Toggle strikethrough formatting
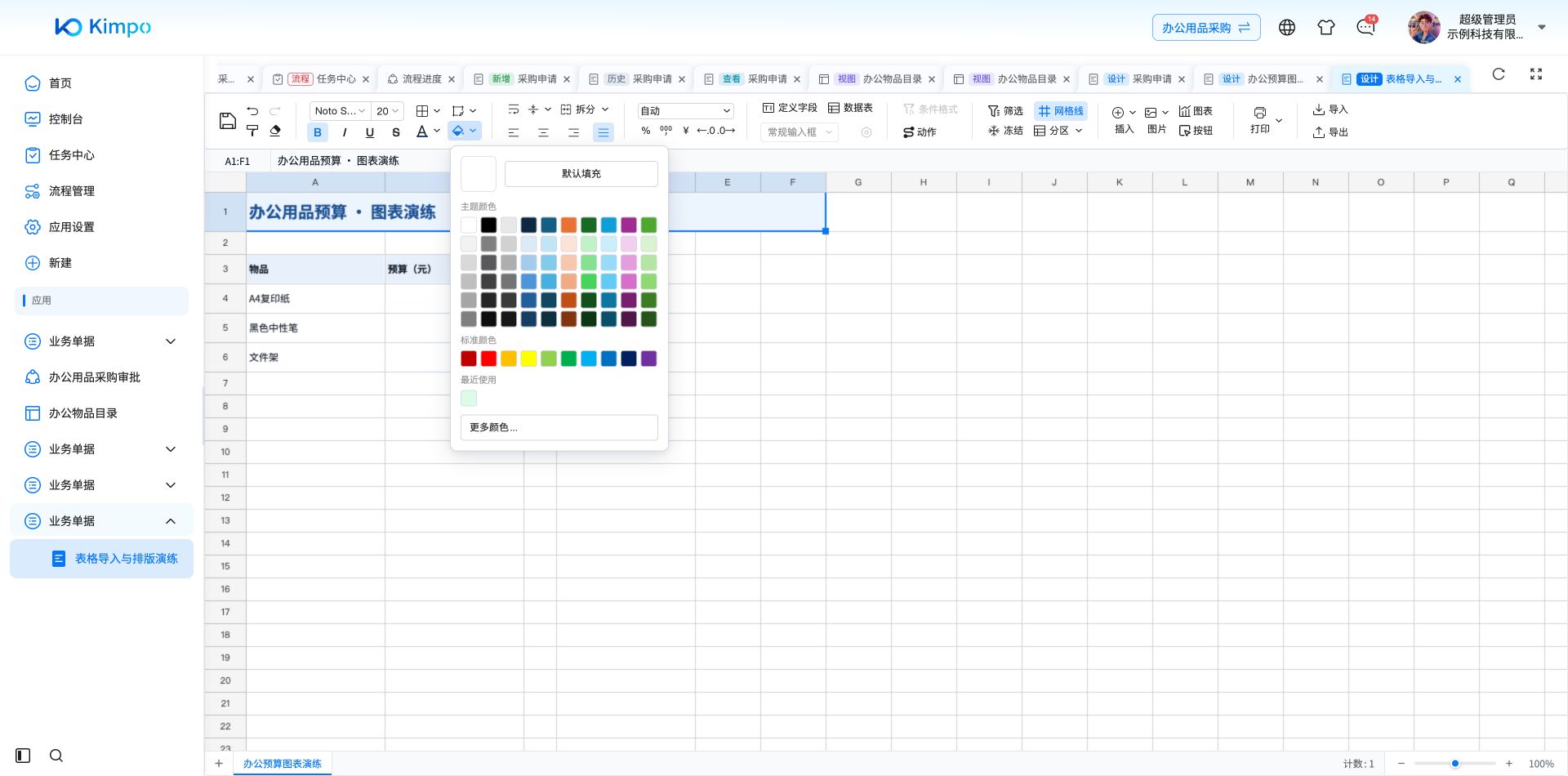This screenshot has width=1568, height=776. [396, 132]
